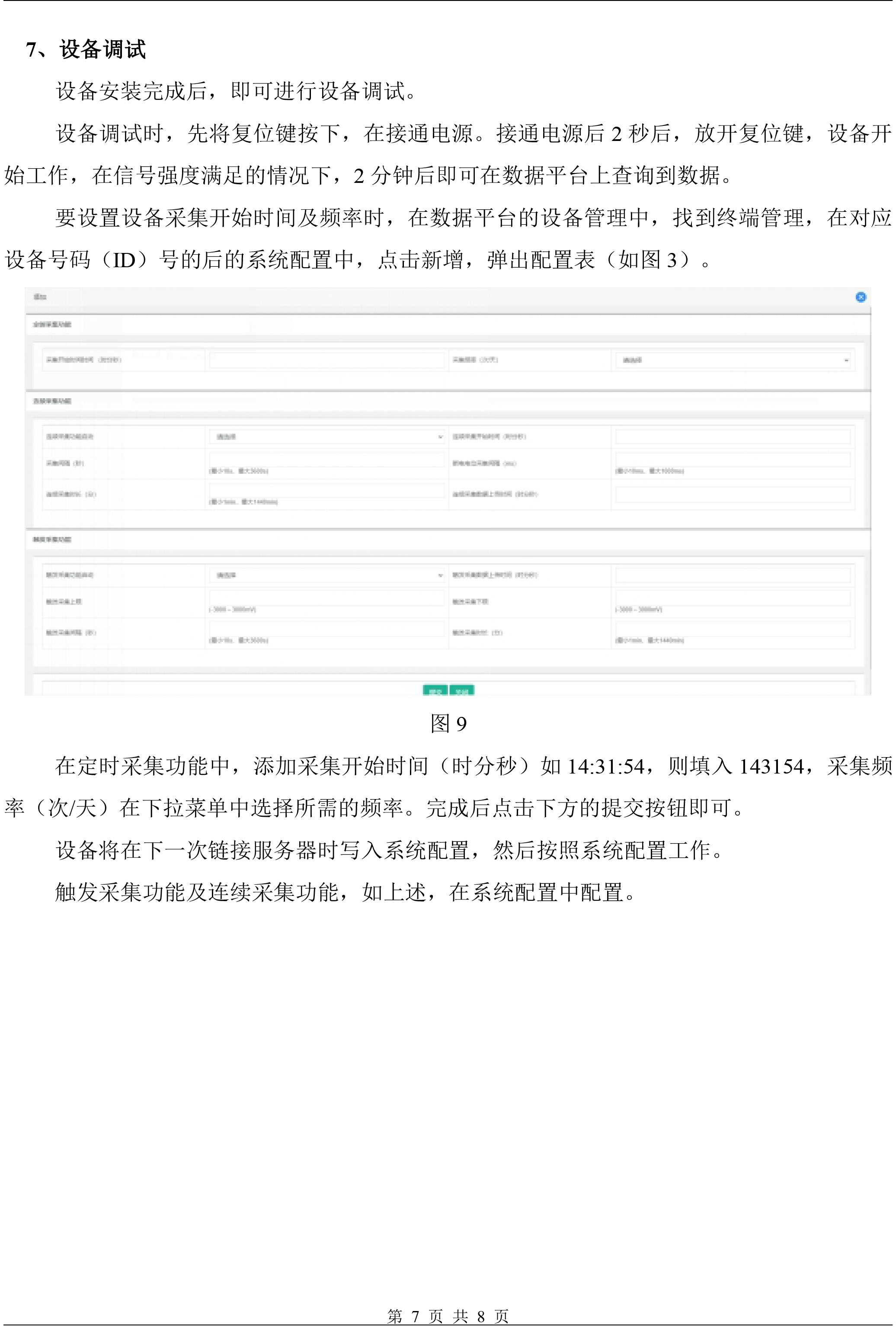Click the 定时采集功能 section header
Screen dimensions: 896x1327
coord(52,324)
